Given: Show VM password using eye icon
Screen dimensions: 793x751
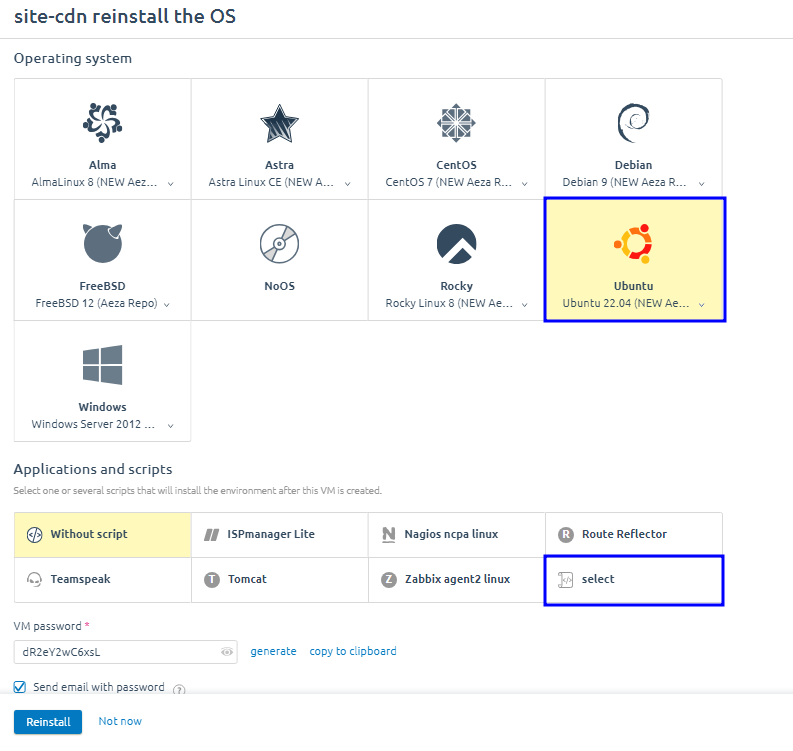Looking at the screenshot, I should tap(227, 652).
